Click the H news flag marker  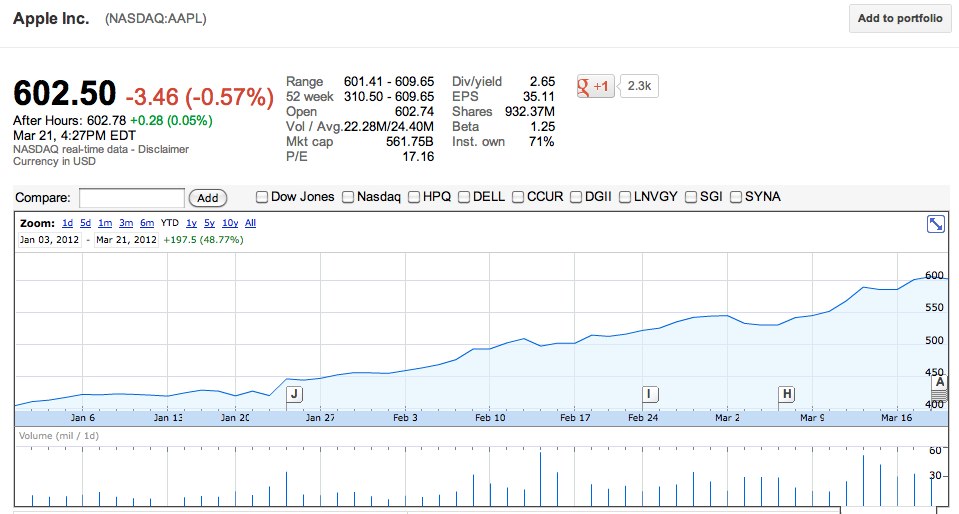pos(787,394)
